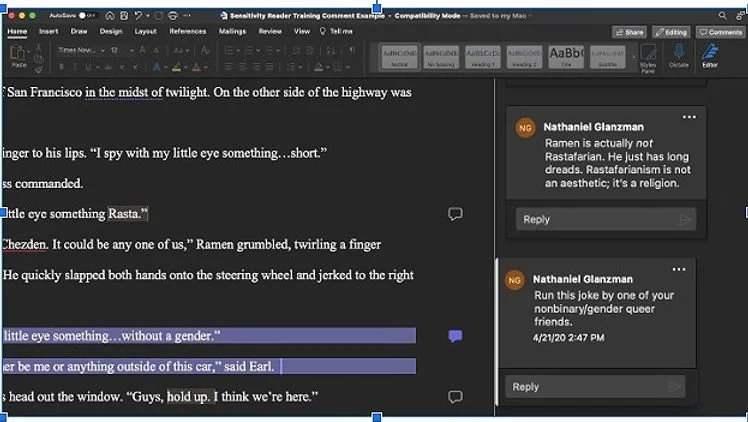Click Reply field under nonbinary joke comment
The width and height of the screenshot is (748, 422).
(x=595, y=387)
